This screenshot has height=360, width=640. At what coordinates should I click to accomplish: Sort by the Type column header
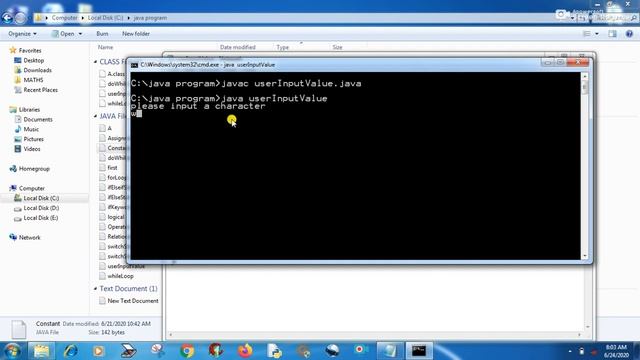(x=282, y=47)
